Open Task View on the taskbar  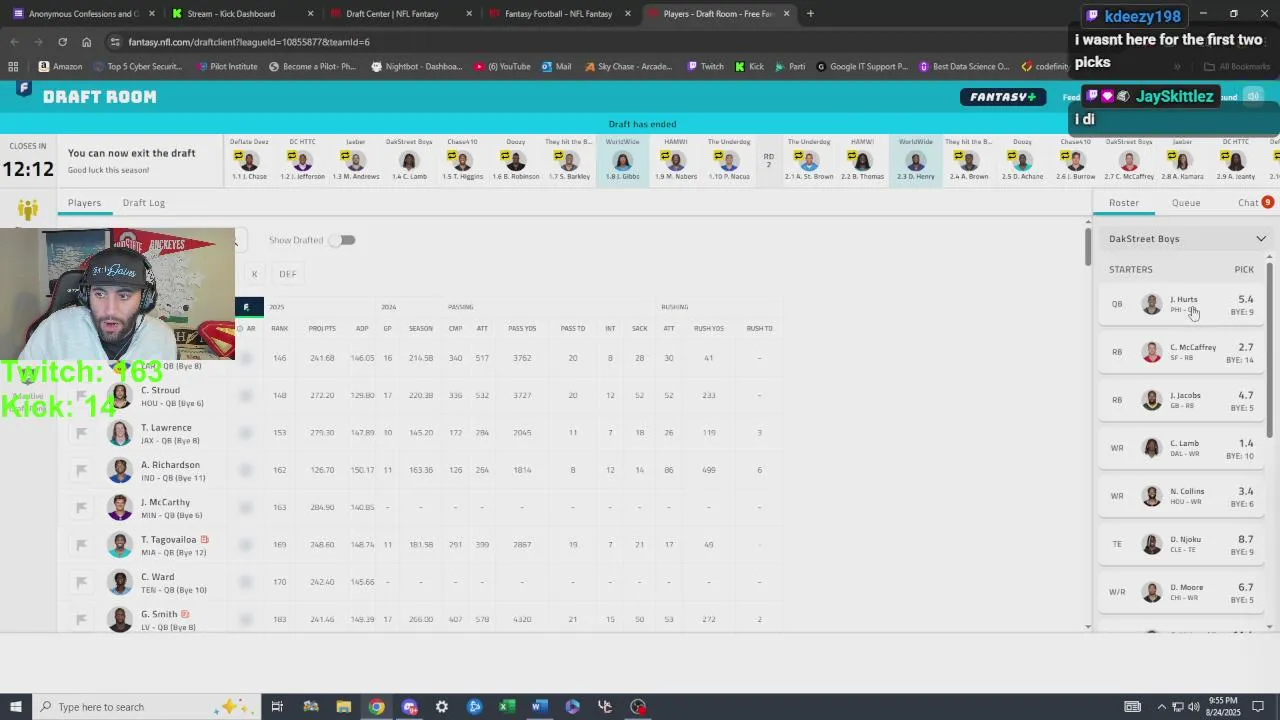[x=277, y=707]
